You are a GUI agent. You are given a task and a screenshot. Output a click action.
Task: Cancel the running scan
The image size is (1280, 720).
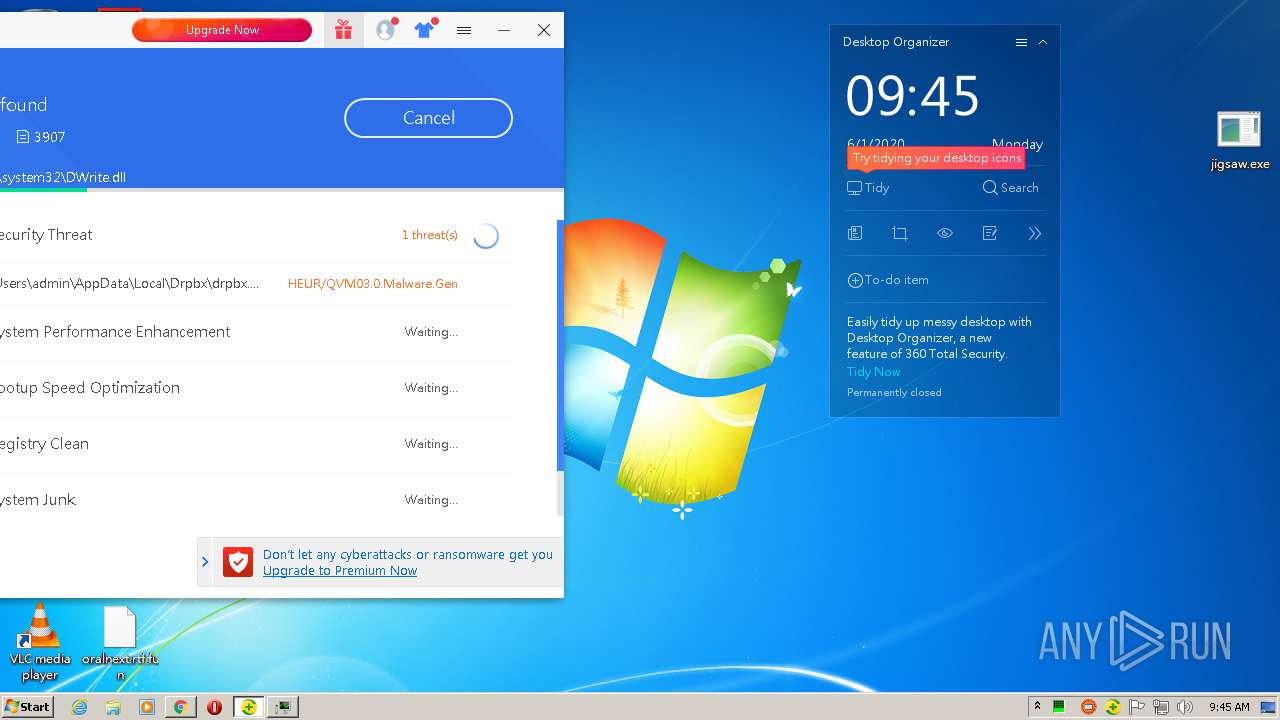click(x=428, y=118)
